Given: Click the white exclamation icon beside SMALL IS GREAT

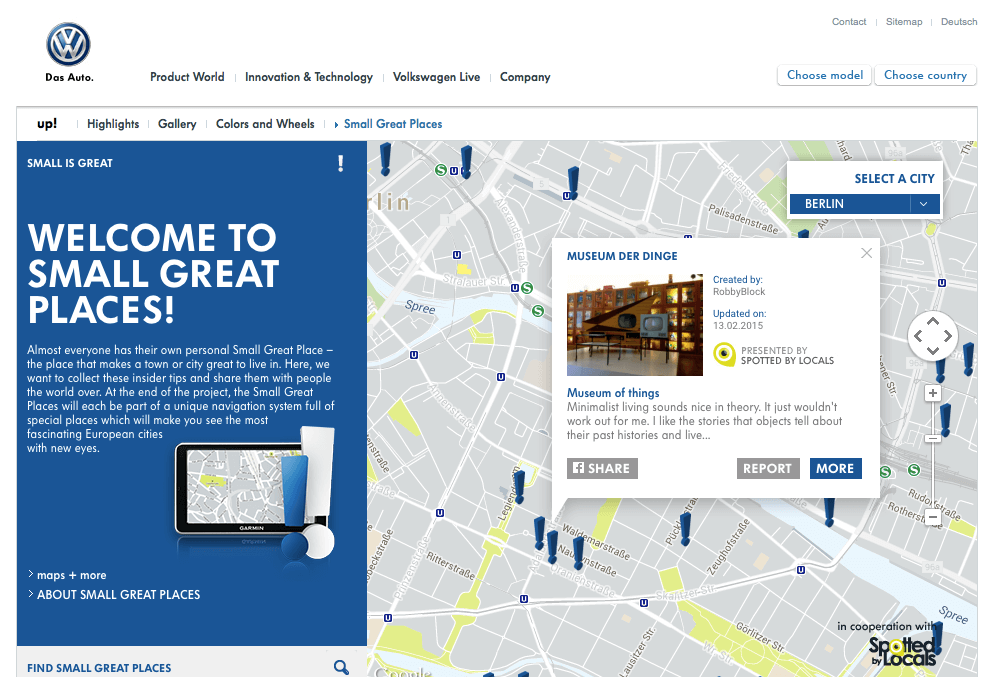Looking at the screenshot, I should (341, 164).
